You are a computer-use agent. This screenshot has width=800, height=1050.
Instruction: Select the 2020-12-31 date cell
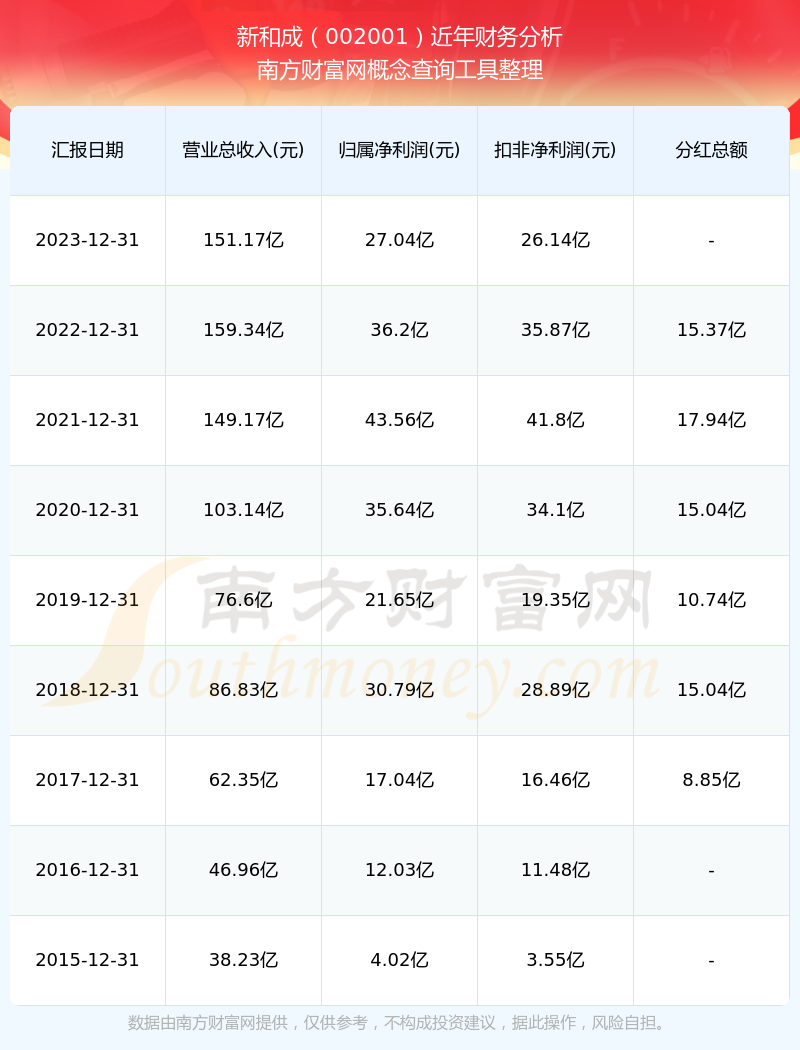pyautogui.click(x=88, y=510)
